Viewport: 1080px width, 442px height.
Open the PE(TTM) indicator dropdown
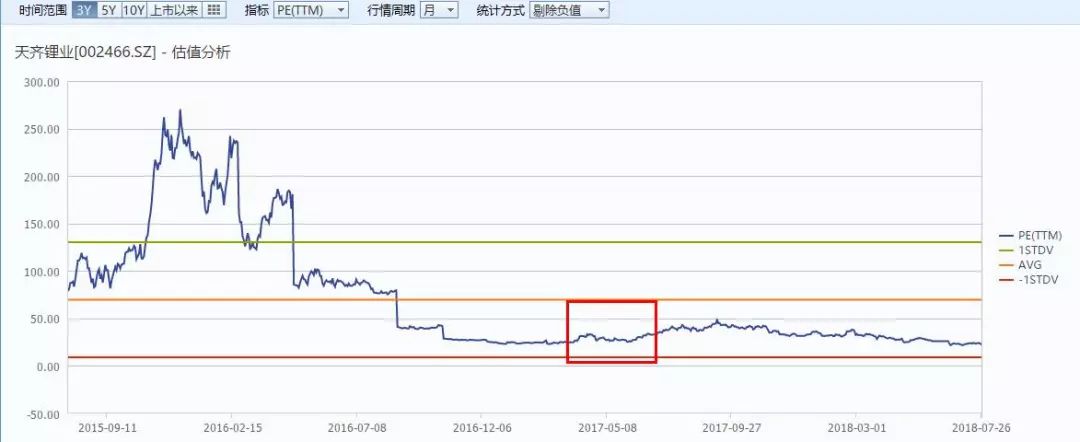(x=311, y=10)
